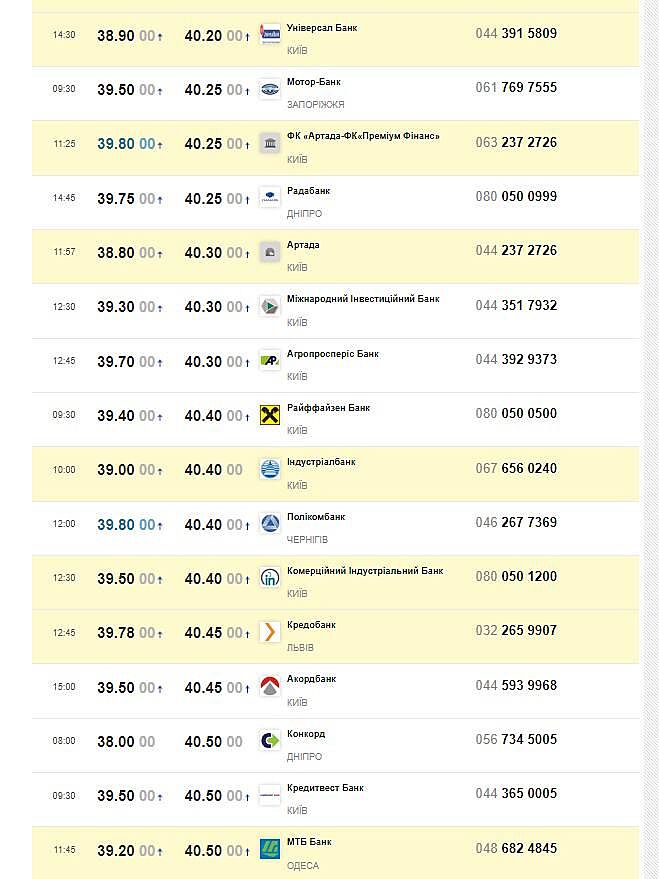This screenshot has width=659, height=879.
Task: Click the Конкорд sell rate 40.50
Action: (x=203, y=742)
